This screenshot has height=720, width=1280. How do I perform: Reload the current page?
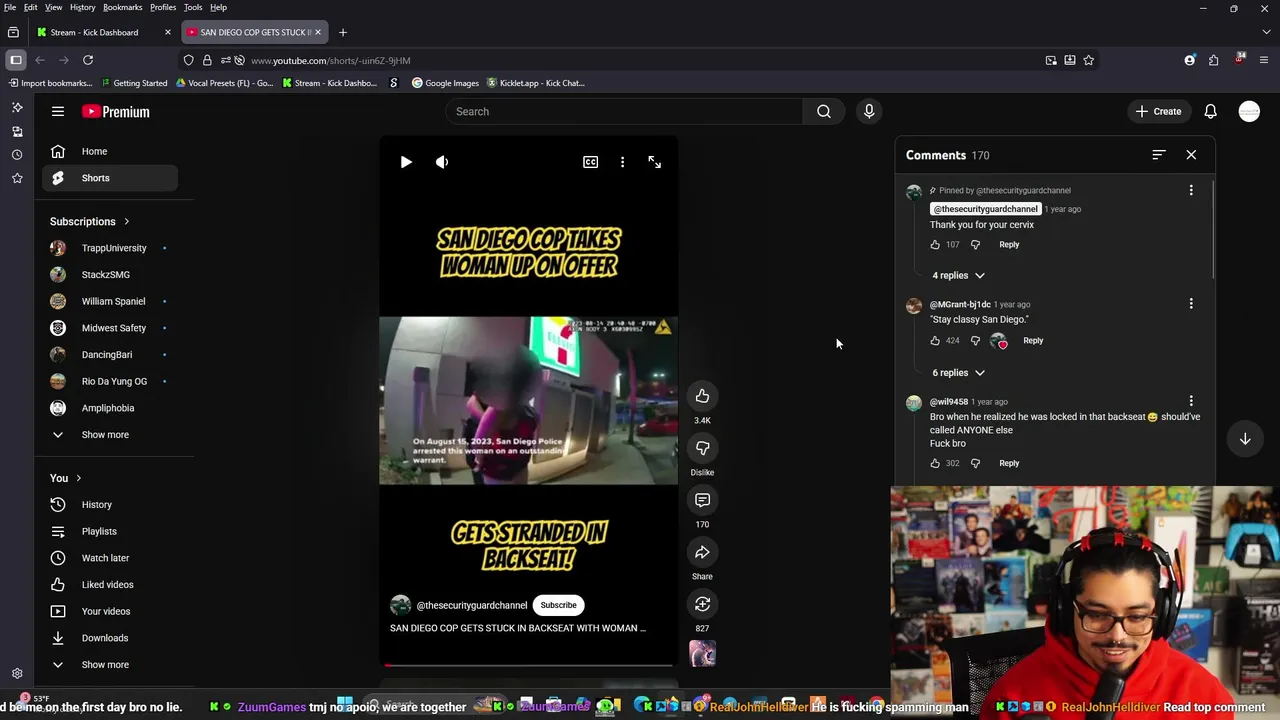88,60
